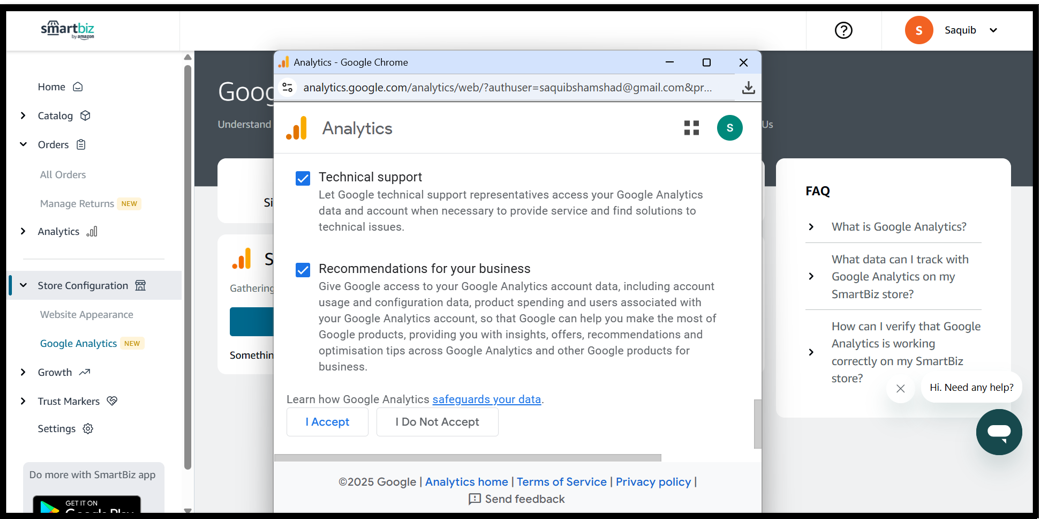1039x519 pixels.
Task: Click the SmartBiz logo
Action: click(68, 29)
